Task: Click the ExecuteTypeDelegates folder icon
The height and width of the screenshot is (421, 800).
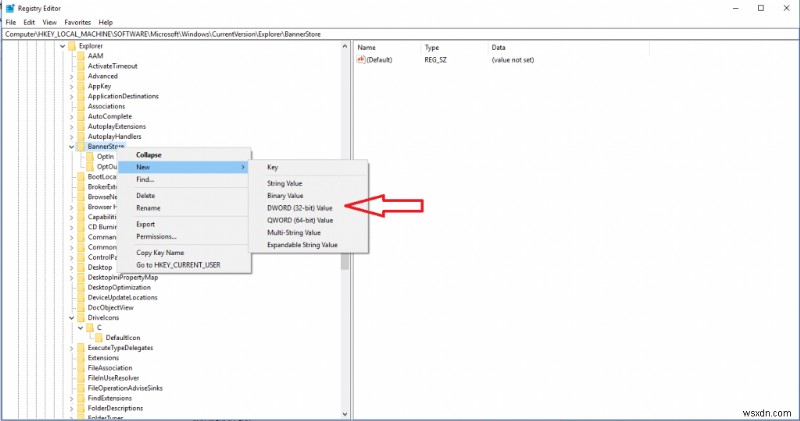Action: [x=81, y=348]
